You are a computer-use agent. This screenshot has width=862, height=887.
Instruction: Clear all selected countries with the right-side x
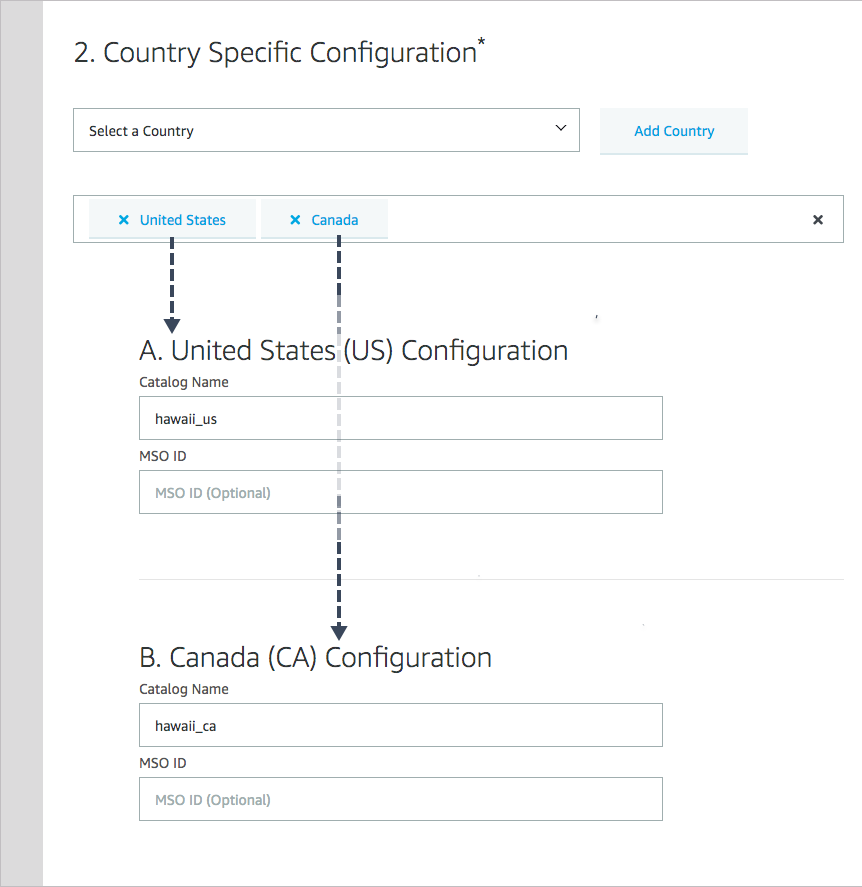point(818,220)
